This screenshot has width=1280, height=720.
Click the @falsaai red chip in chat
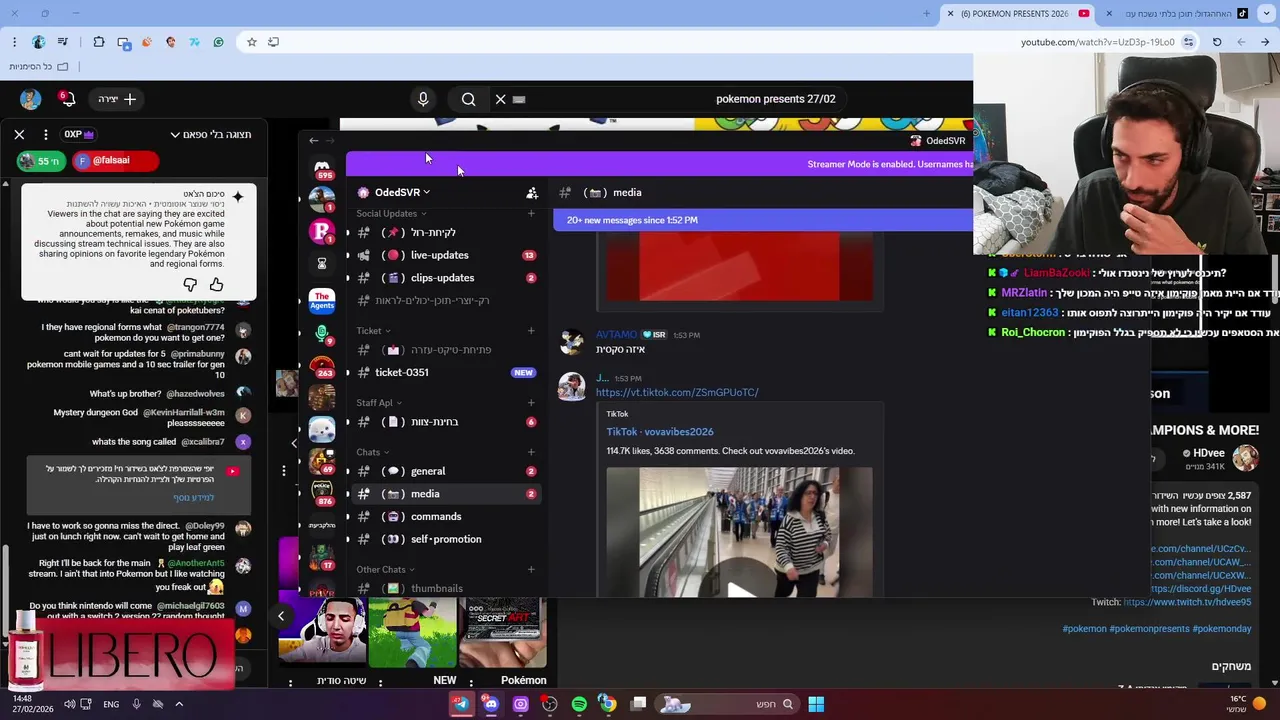[115, 160]
